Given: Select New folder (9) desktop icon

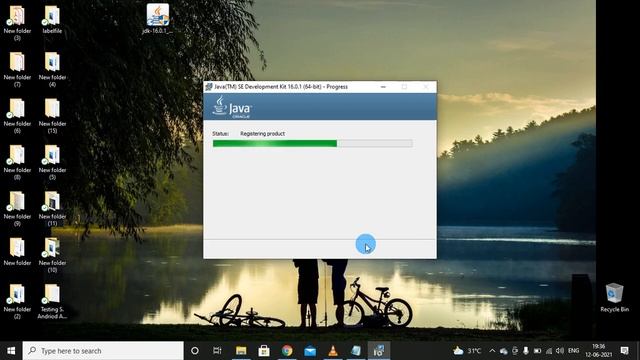Looking at the screenshot, I should pyautogui.click(x=17, y=209).
